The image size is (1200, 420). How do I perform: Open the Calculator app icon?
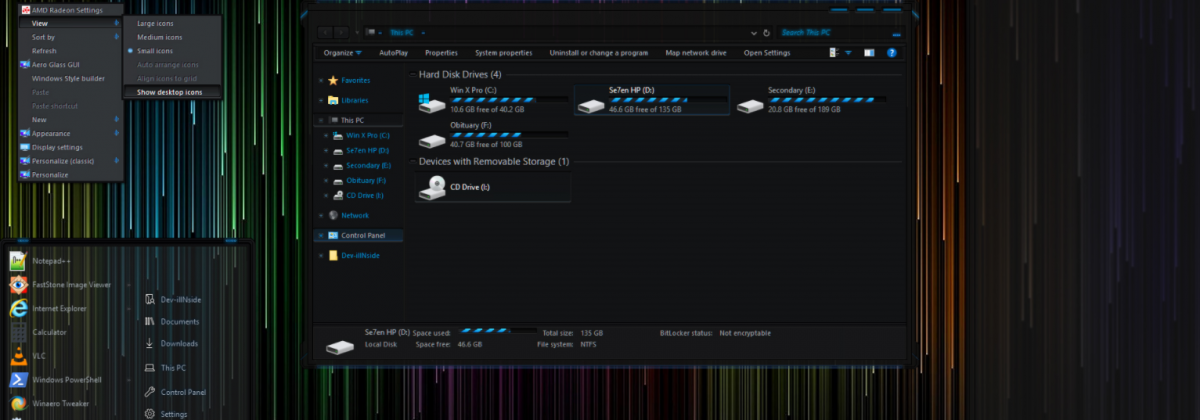(x=17, y=332)
